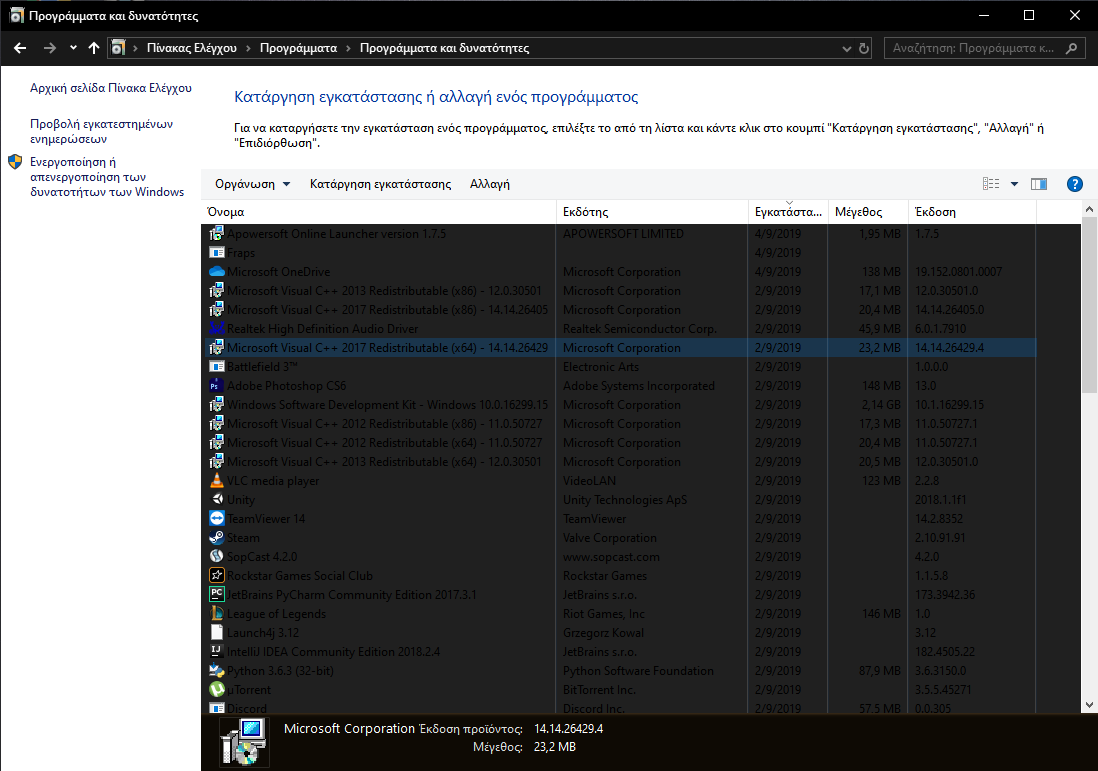The image size is (1098, 771).
Task: Click the TeamViewer 14 icon
Action: (216, 518)
